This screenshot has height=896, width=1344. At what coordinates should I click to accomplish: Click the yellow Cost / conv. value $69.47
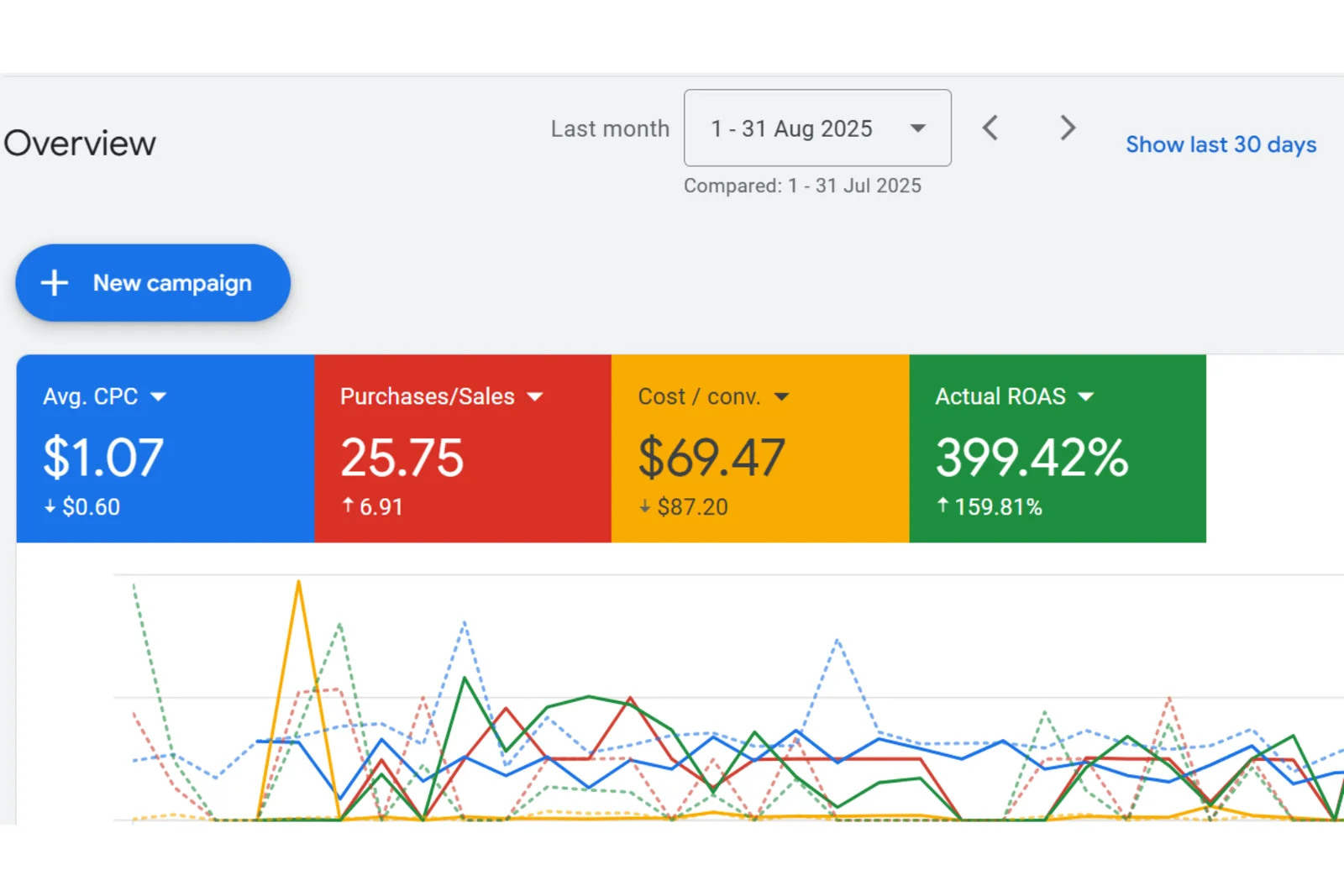711,458
